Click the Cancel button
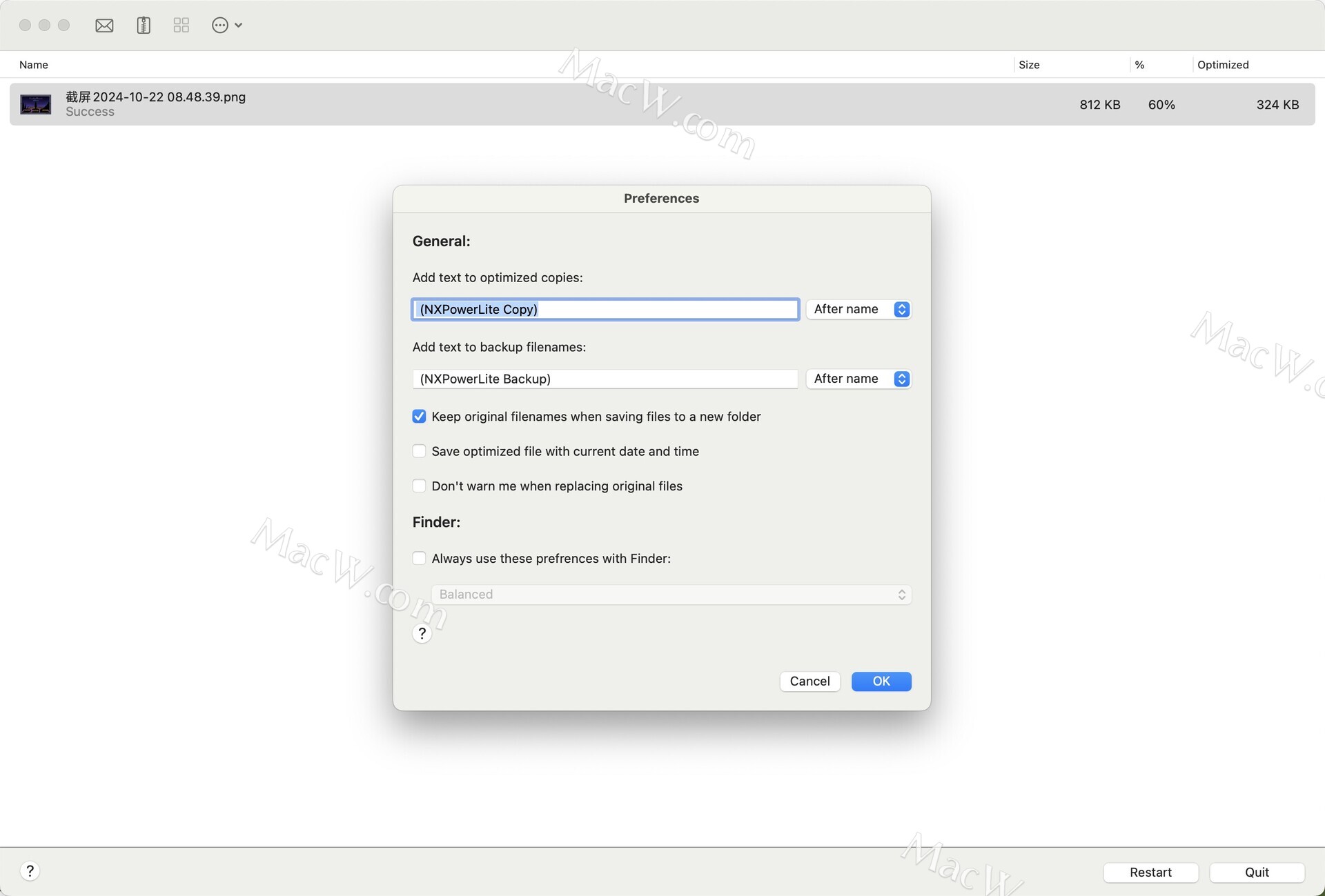 tap(809, 681)
